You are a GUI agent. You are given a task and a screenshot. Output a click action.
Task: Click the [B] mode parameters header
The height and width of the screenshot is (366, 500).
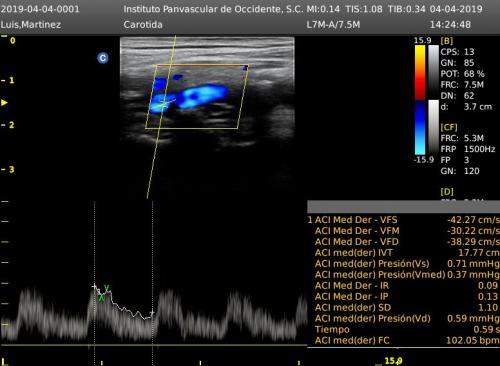(447, 41)
